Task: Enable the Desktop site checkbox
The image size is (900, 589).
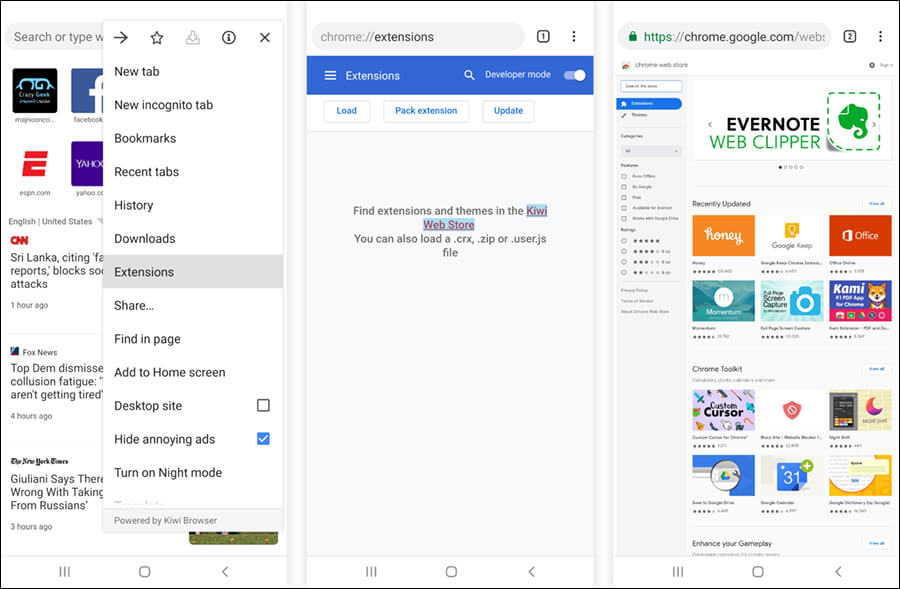Action: click(263, 405)
